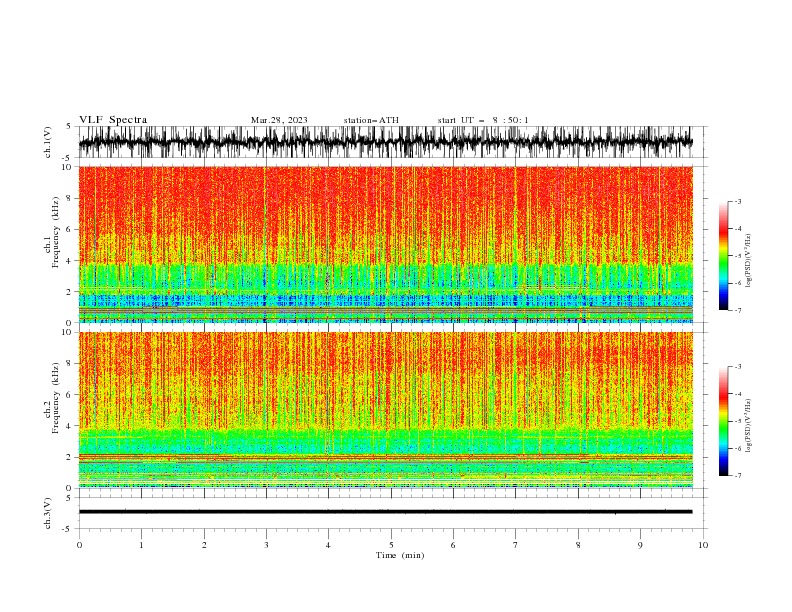Click the ch.1 "Frequency (kHz)" axis label
Image resolution: width=792 pixels, height=612 pixels.
pos(56,233)
